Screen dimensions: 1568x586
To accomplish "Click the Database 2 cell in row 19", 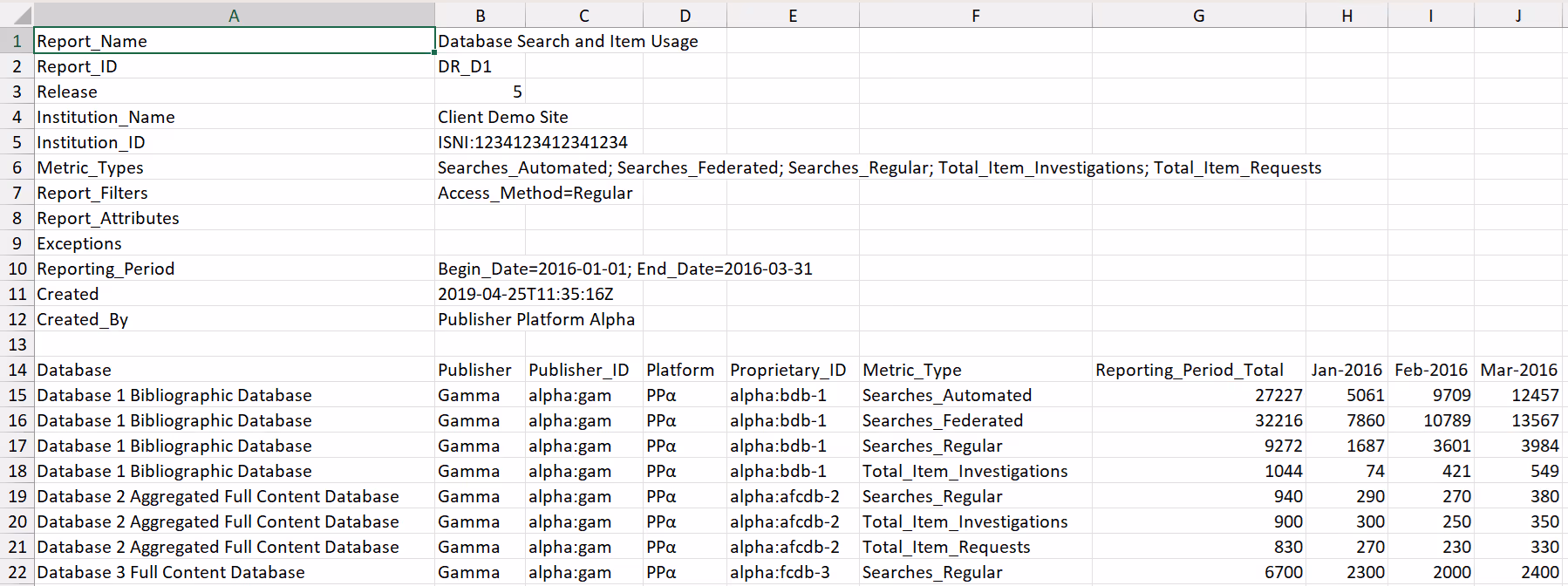I will tap(234, 496).
